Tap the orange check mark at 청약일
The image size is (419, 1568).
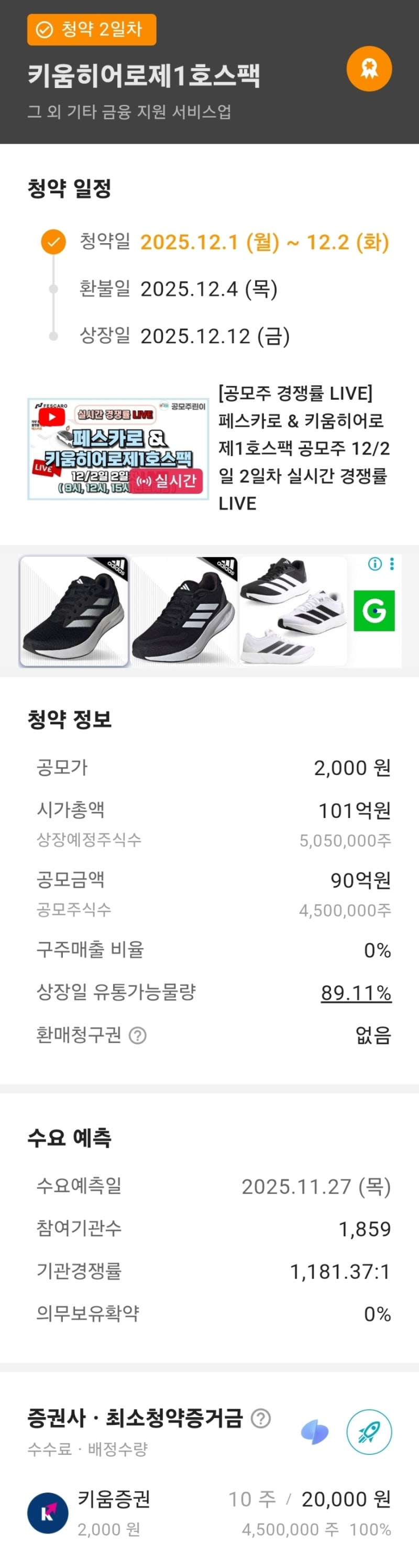click(53, 242)
